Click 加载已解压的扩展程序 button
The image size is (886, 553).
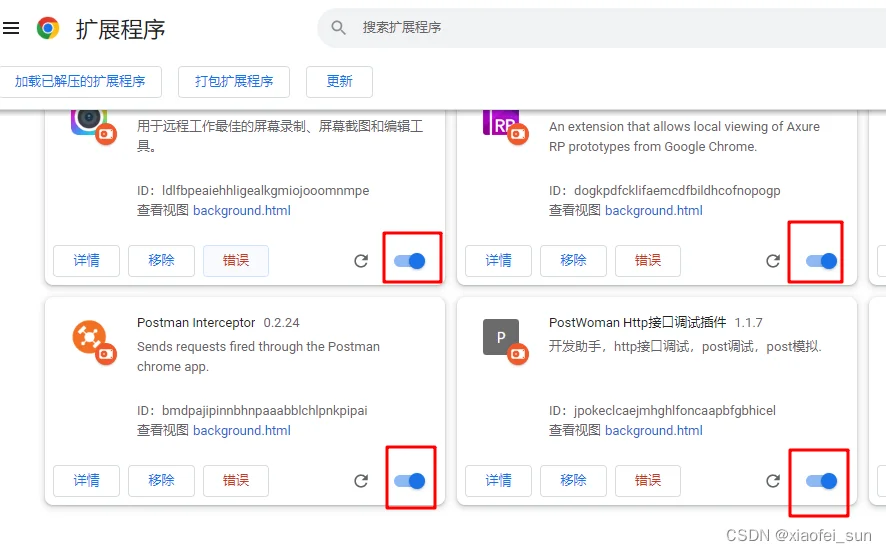pyautogui.click(x=80, y=81)
